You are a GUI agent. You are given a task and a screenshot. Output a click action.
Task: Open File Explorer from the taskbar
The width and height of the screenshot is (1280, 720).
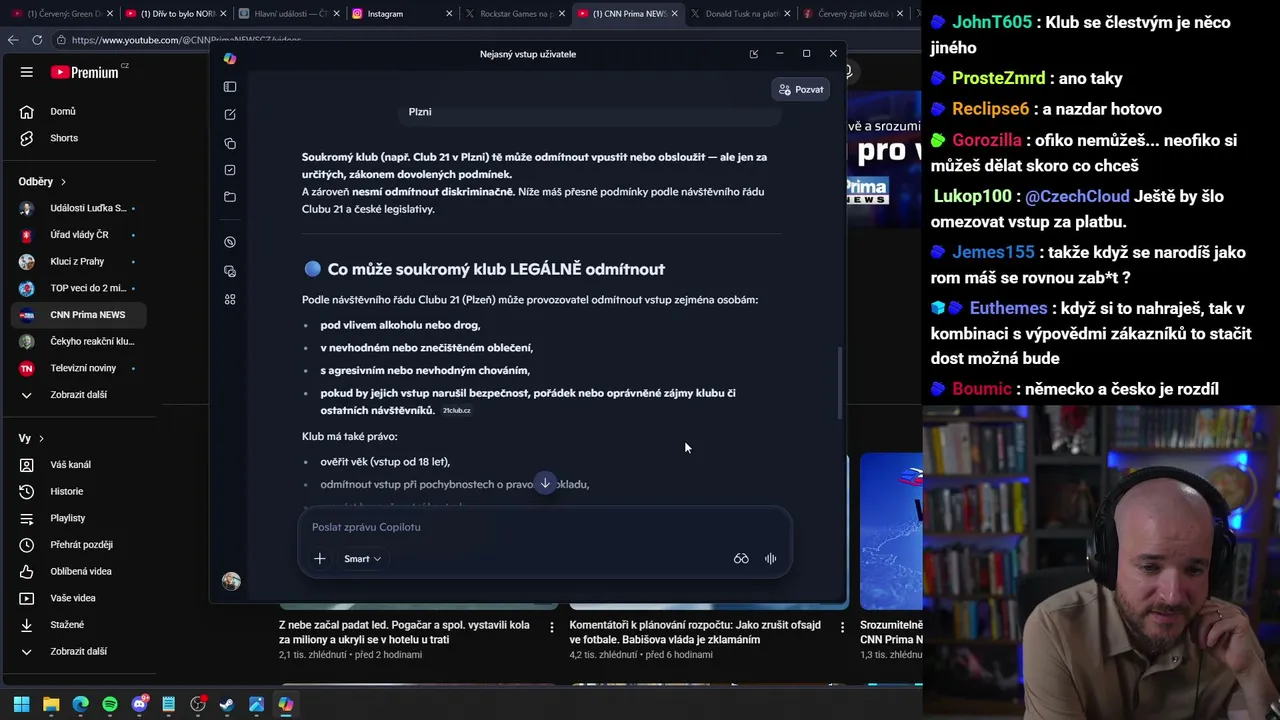(51, 704)
